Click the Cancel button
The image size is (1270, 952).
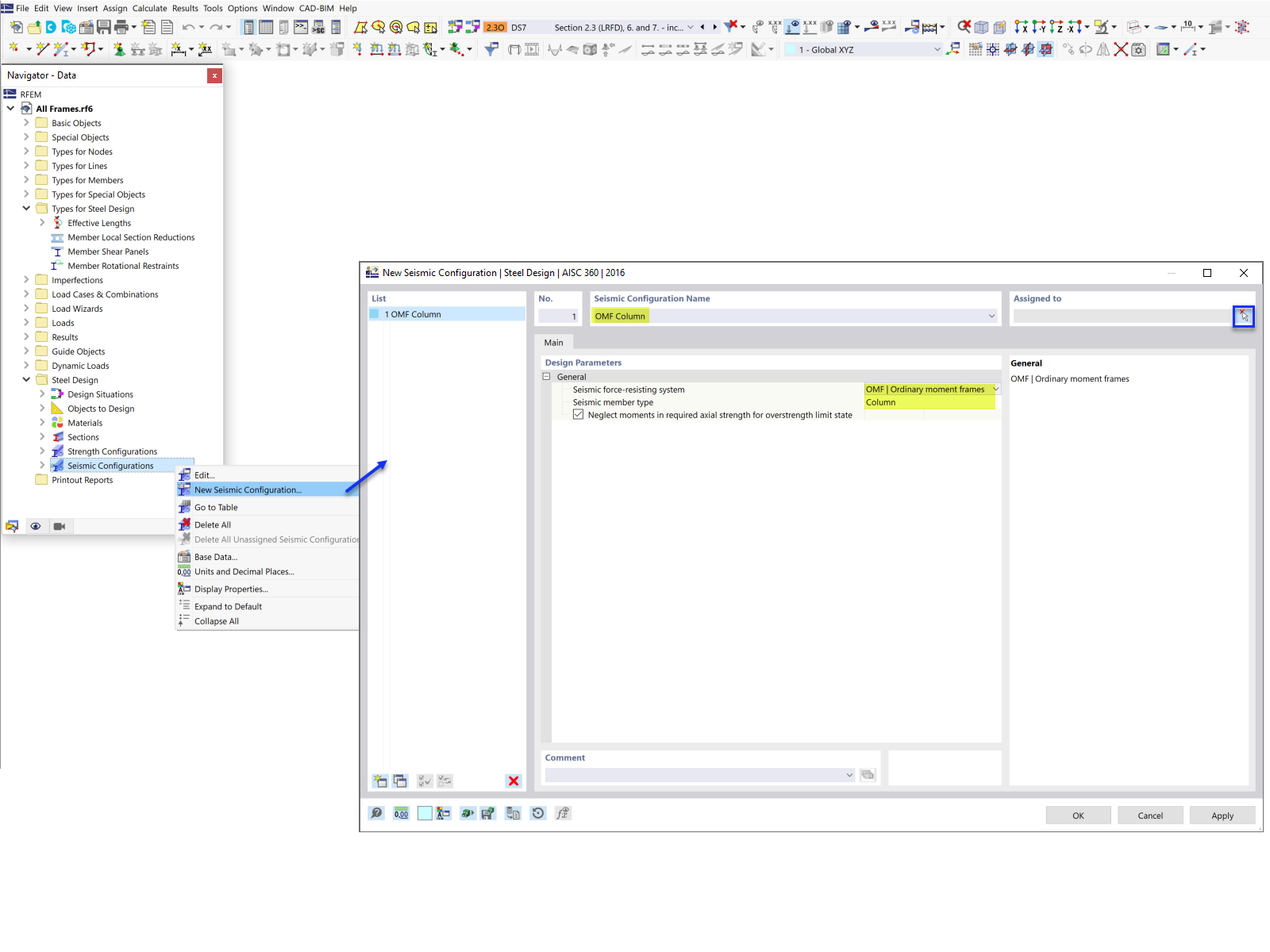click(1150, 816)
